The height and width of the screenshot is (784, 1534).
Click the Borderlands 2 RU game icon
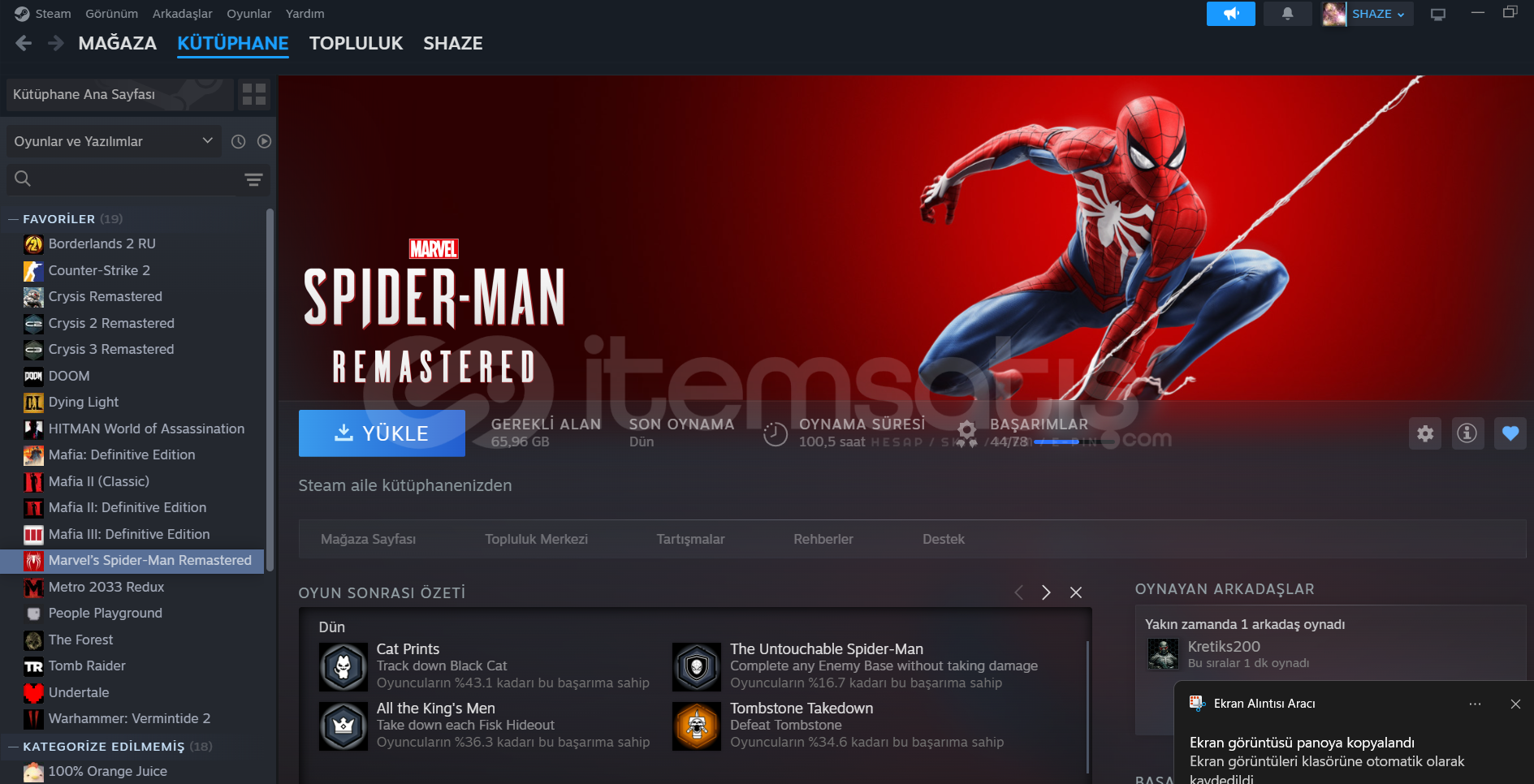(x=33, y=244)
